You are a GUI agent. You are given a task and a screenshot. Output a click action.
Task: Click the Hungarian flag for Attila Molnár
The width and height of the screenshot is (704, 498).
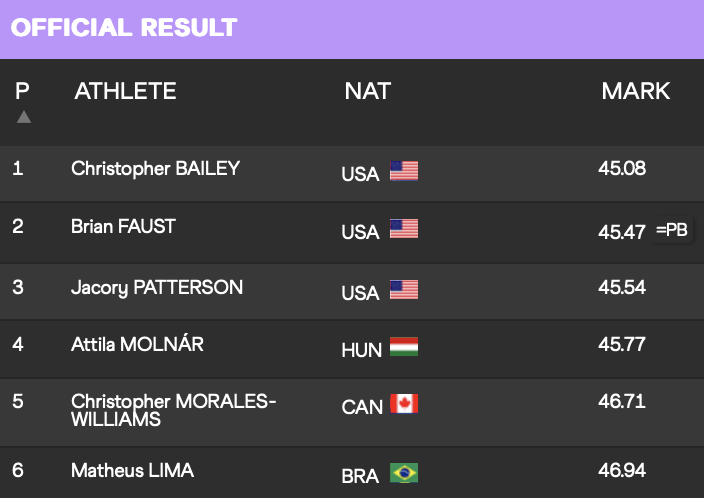coord(404,347)
